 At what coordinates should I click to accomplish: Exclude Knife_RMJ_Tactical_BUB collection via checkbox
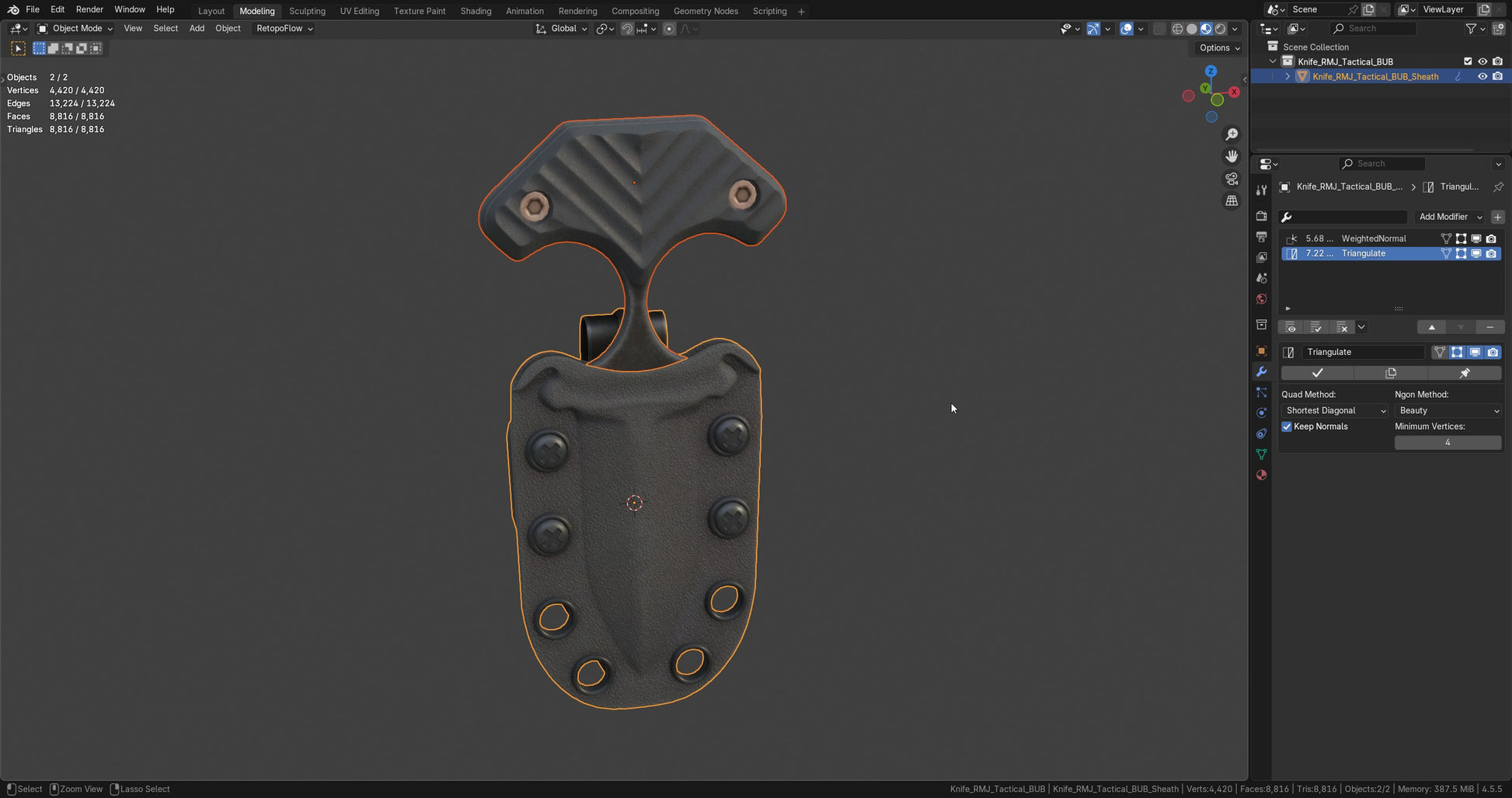pyautogui.click(x=1467, y=61)
